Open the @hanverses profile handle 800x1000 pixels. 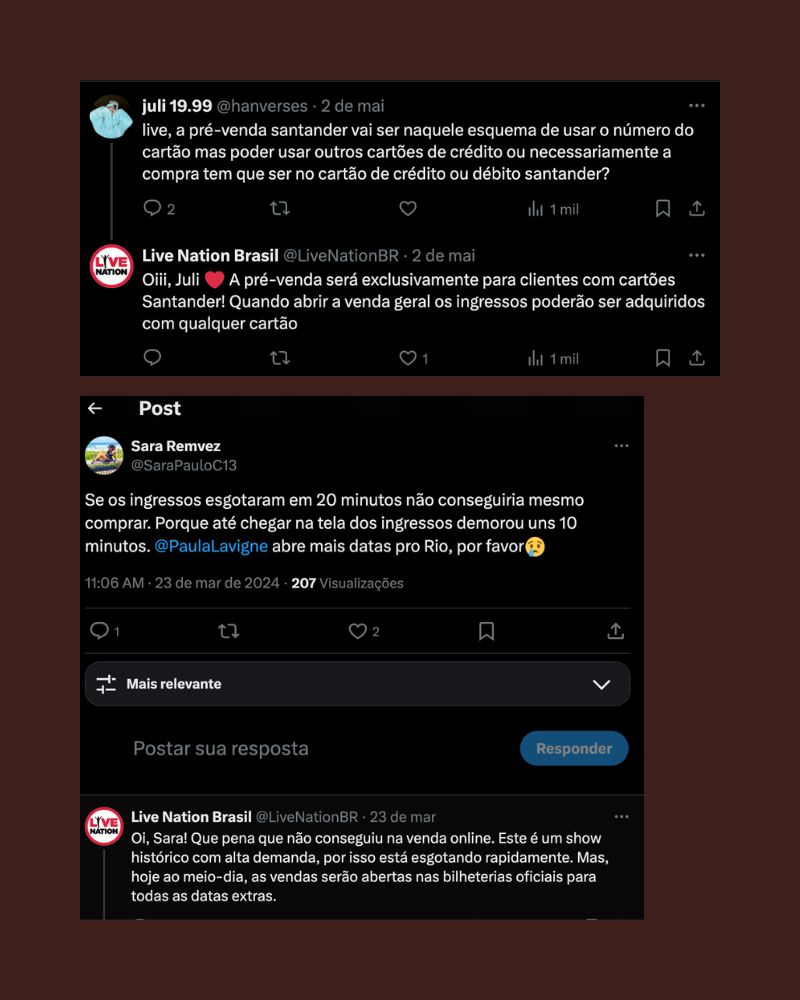(262, 106)
